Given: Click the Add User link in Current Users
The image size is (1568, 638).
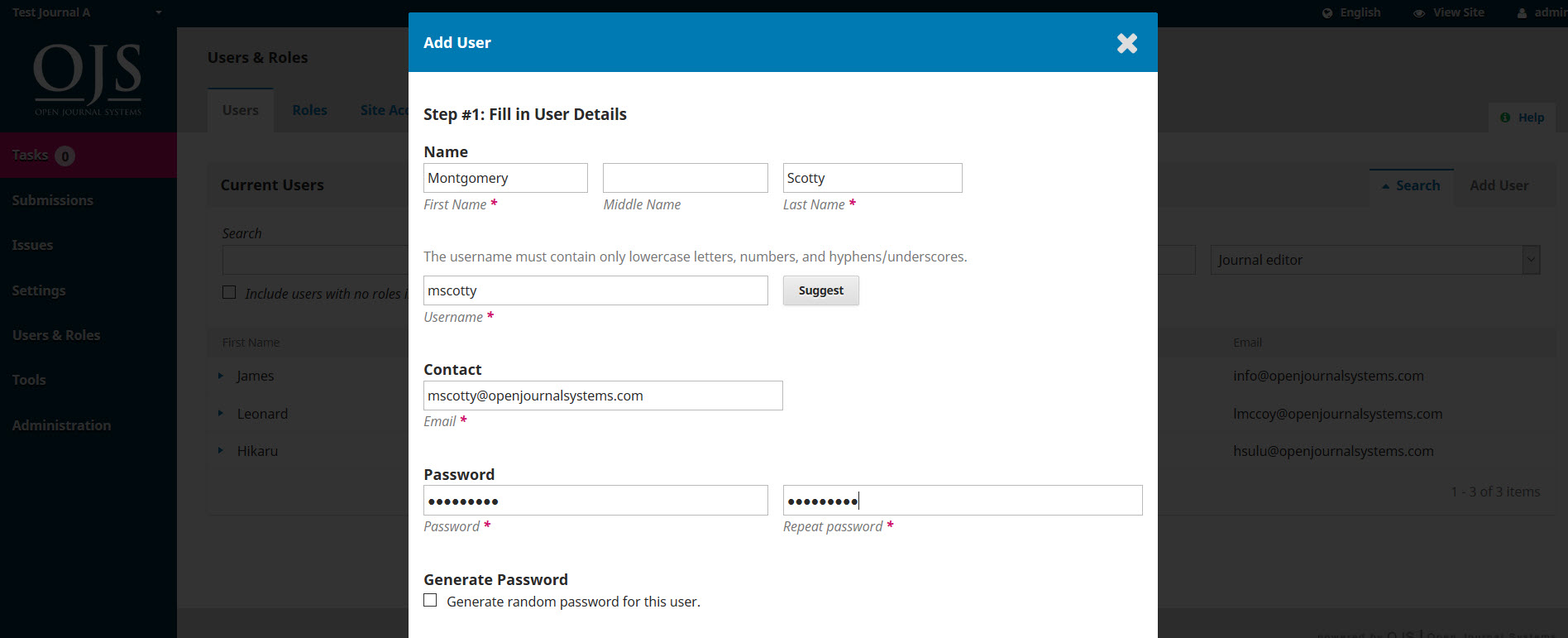Looking at the screenshot, I should pyautogui.click(x=1499, y=186).
